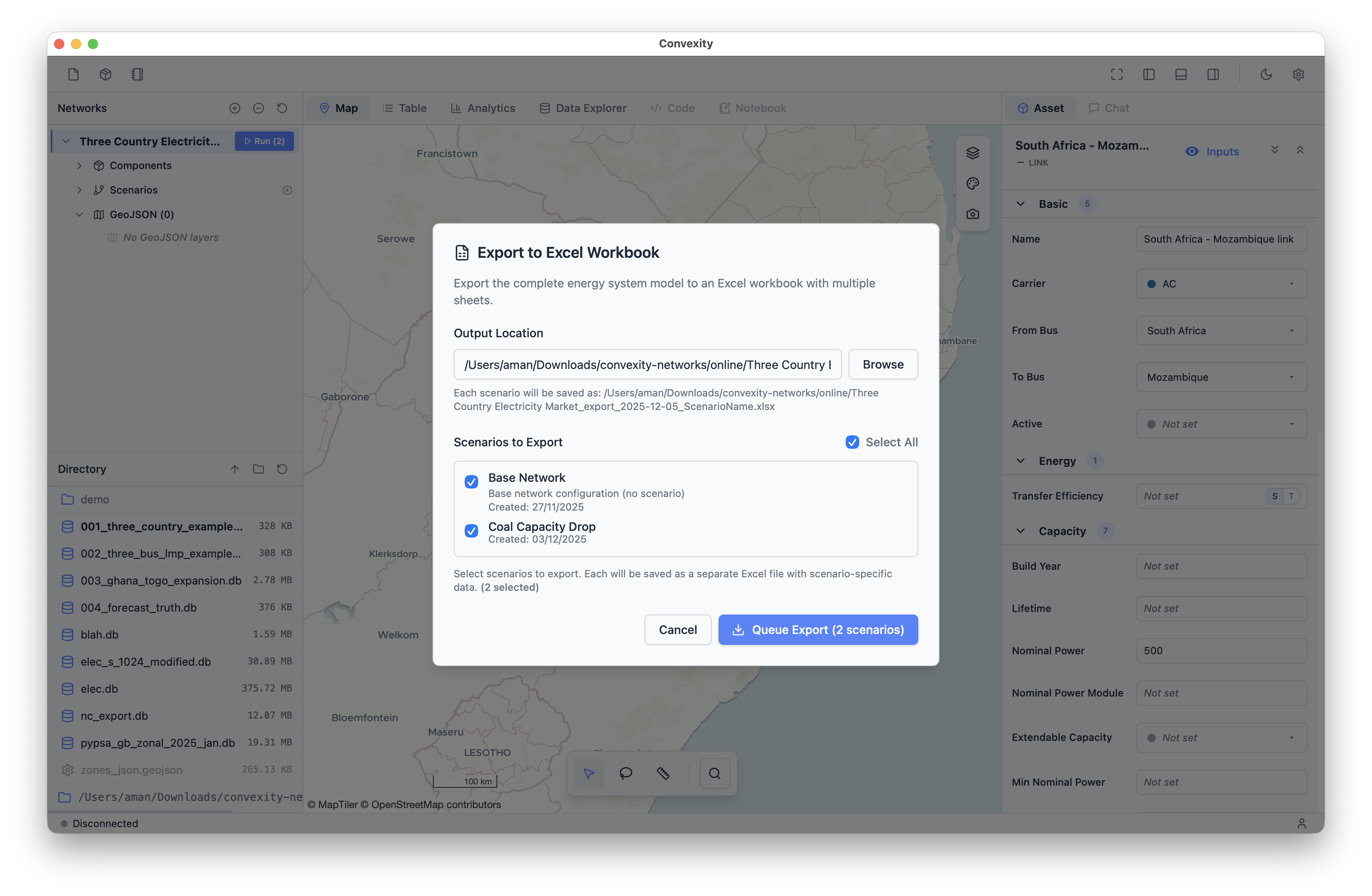Click the Browse button
Viewport: 1372px width, 896px height.
coord(882,365)
